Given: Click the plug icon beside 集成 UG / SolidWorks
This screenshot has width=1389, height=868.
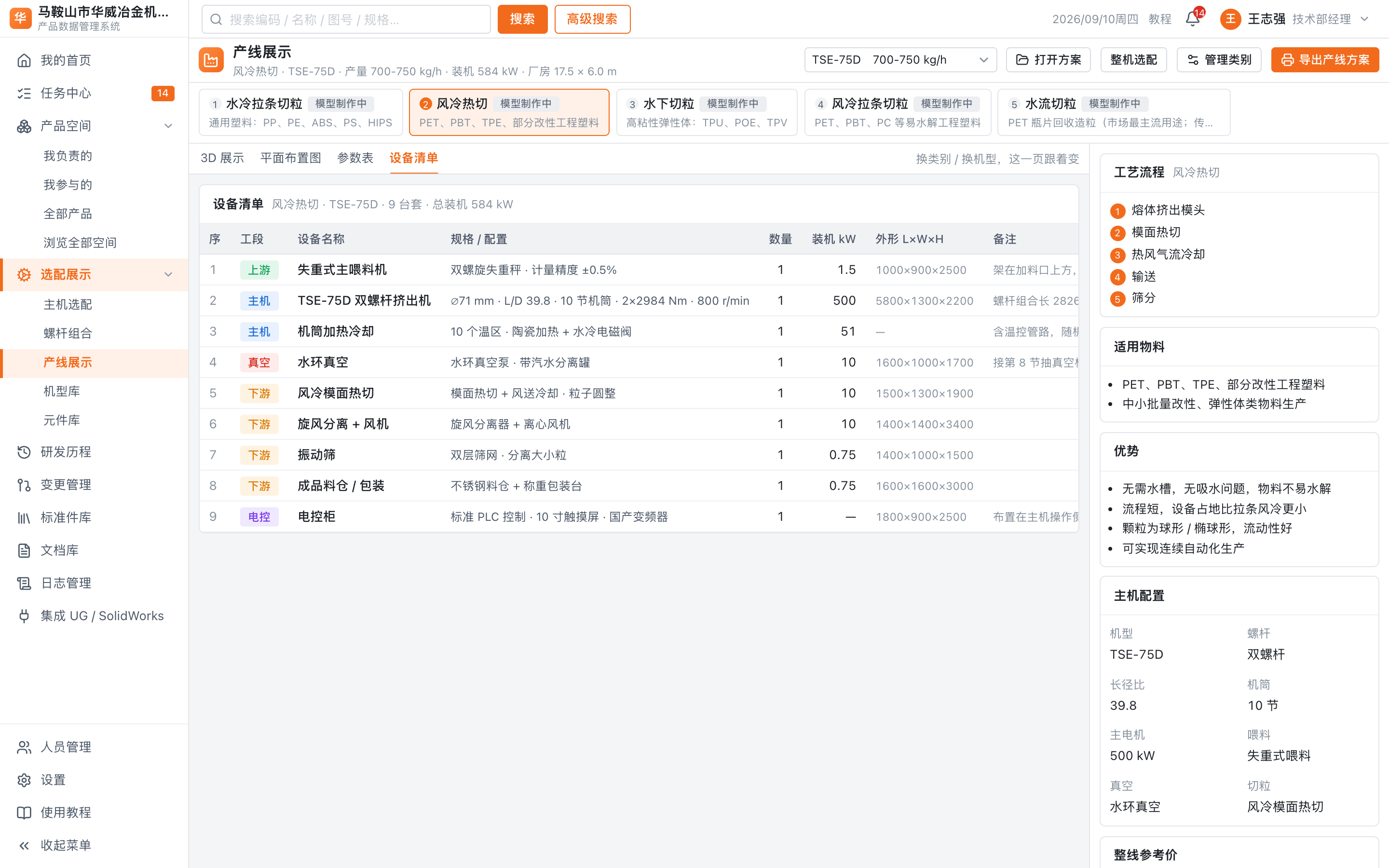Looking at the screenshot, I should coord(24,615).
